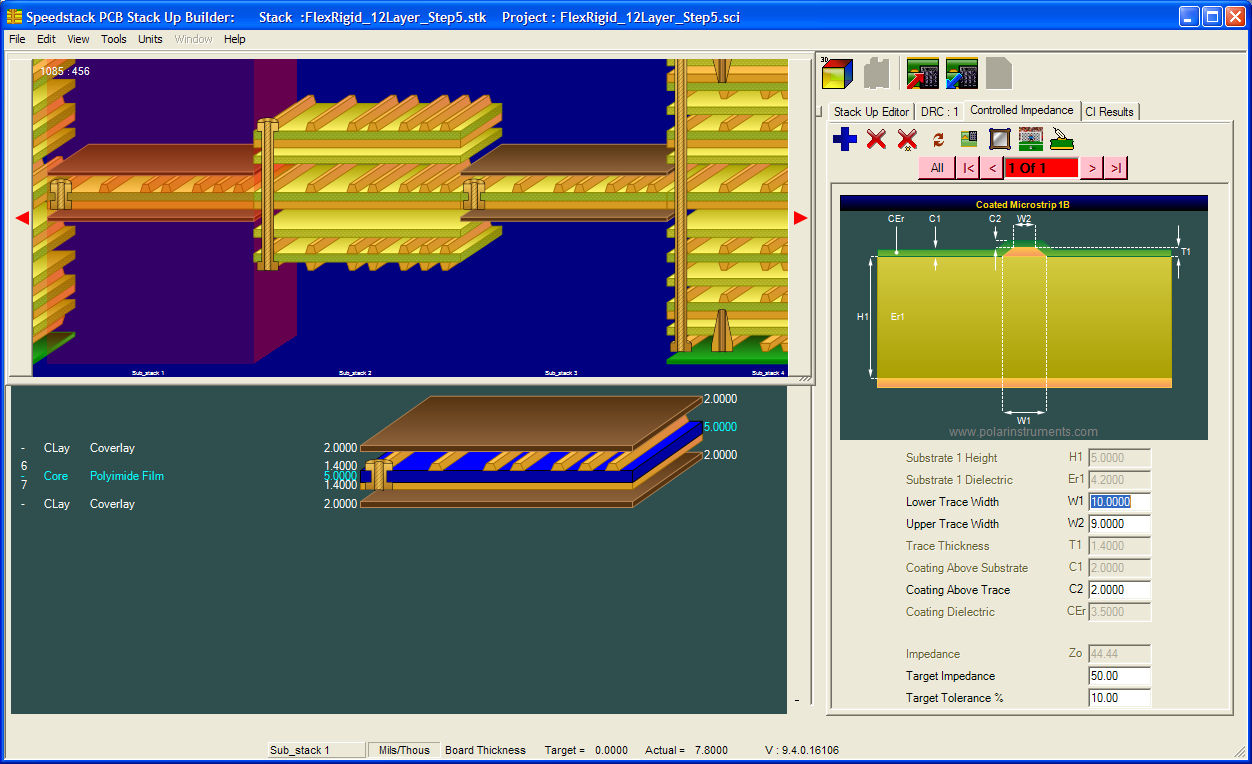Screen dimensions: 1252x764
Task: Click the goalkeeper goal-seek icon
Action: coord(1031,140)
